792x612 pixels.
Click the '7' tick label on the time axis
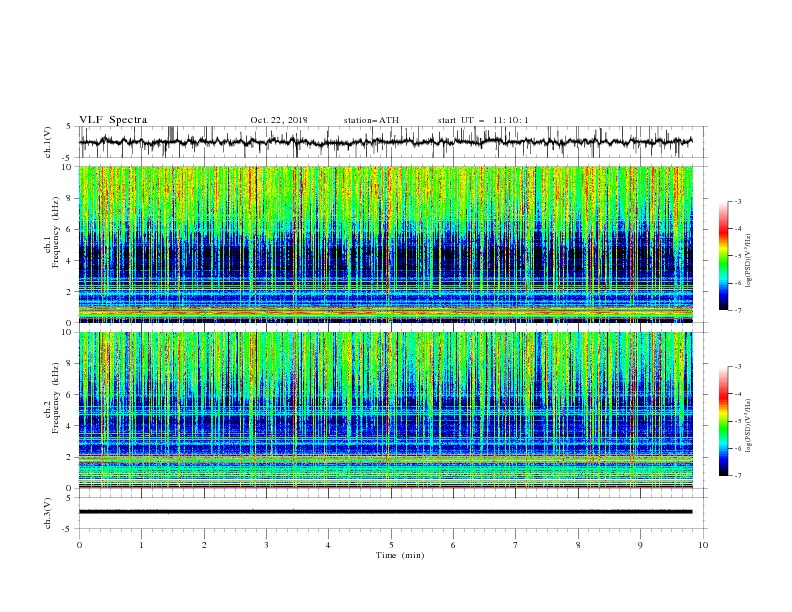(x=516, y=545)
